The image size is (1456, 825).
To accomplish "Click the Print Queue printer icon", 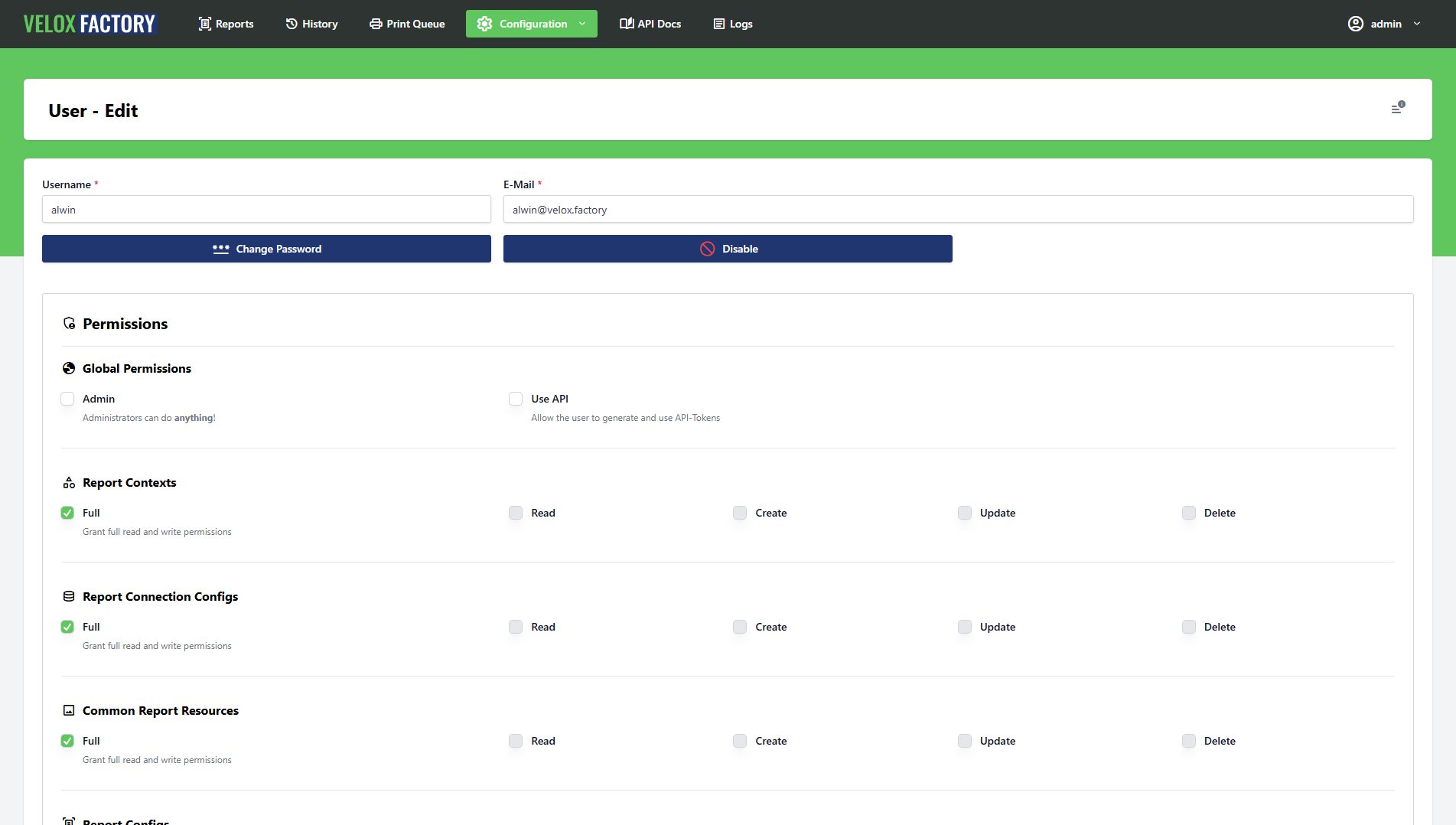I will 376,24.
